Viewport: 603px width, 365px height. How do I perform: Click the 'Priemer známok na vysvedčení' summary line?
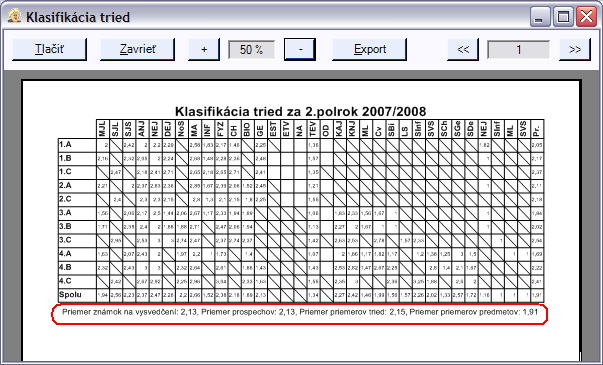(x=300, y=312)
